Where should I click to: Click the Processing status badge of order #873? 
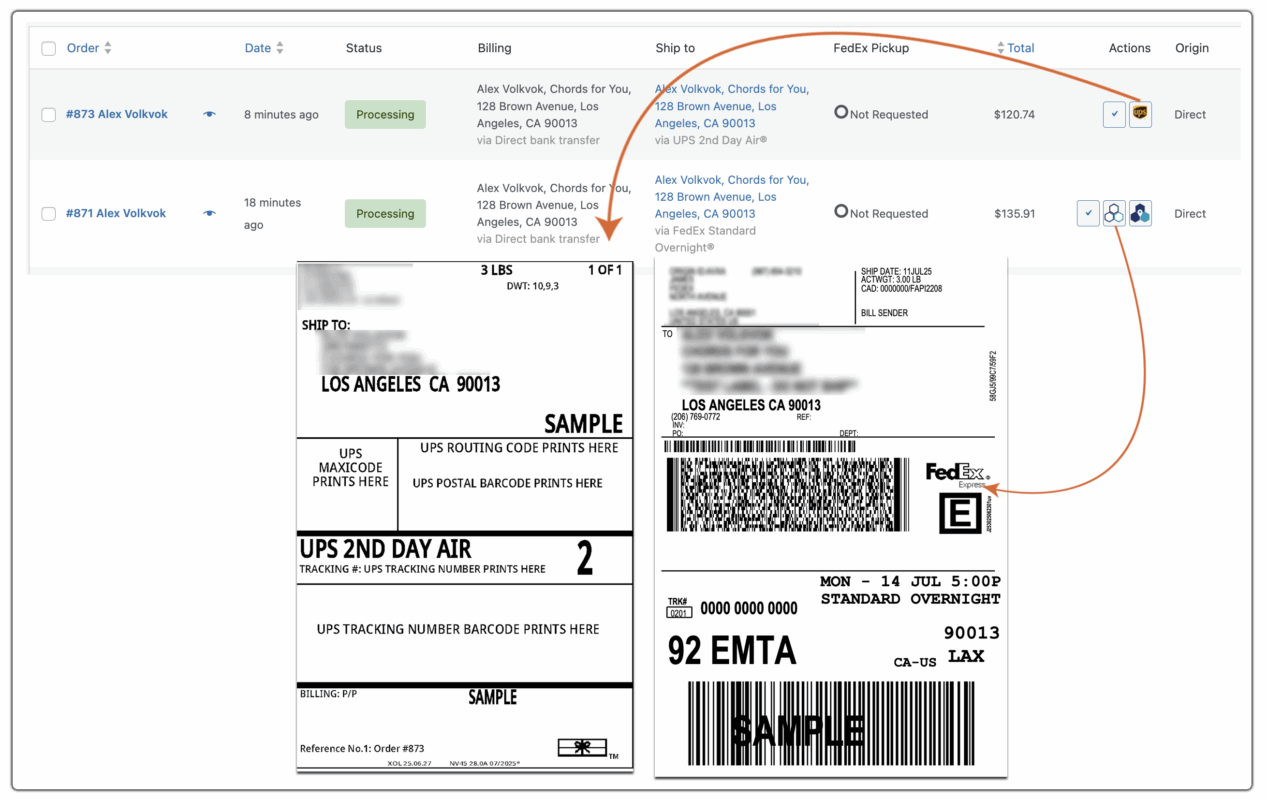(385, 114)
